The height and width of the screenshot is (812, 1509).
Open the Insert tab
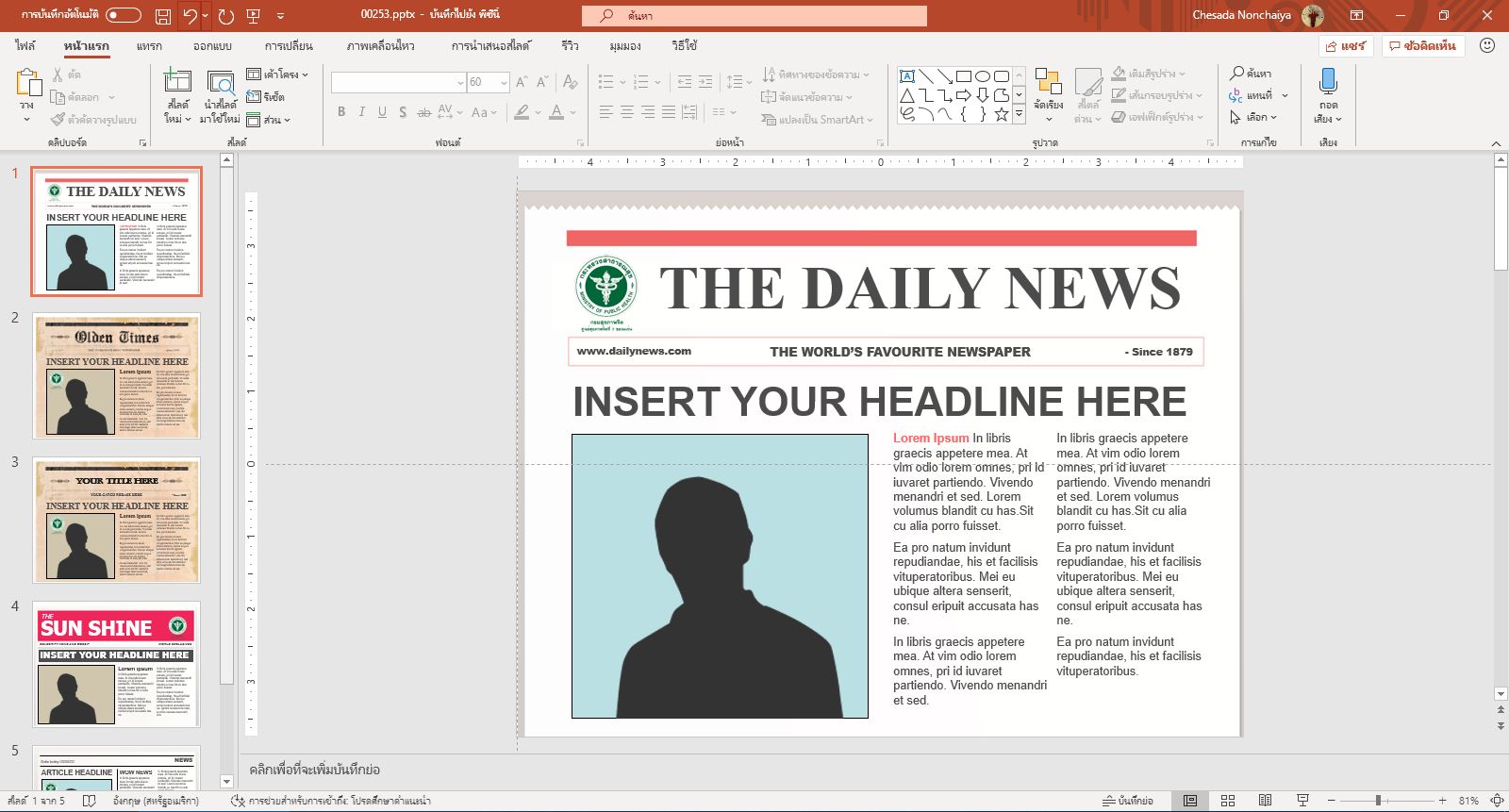[149, 45]
